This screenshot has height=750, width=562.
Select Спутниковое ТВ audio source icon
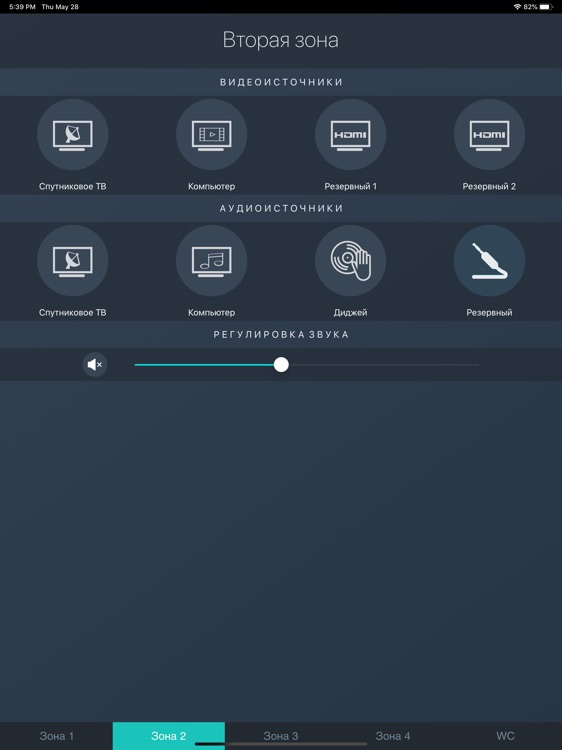pos(73,261)
